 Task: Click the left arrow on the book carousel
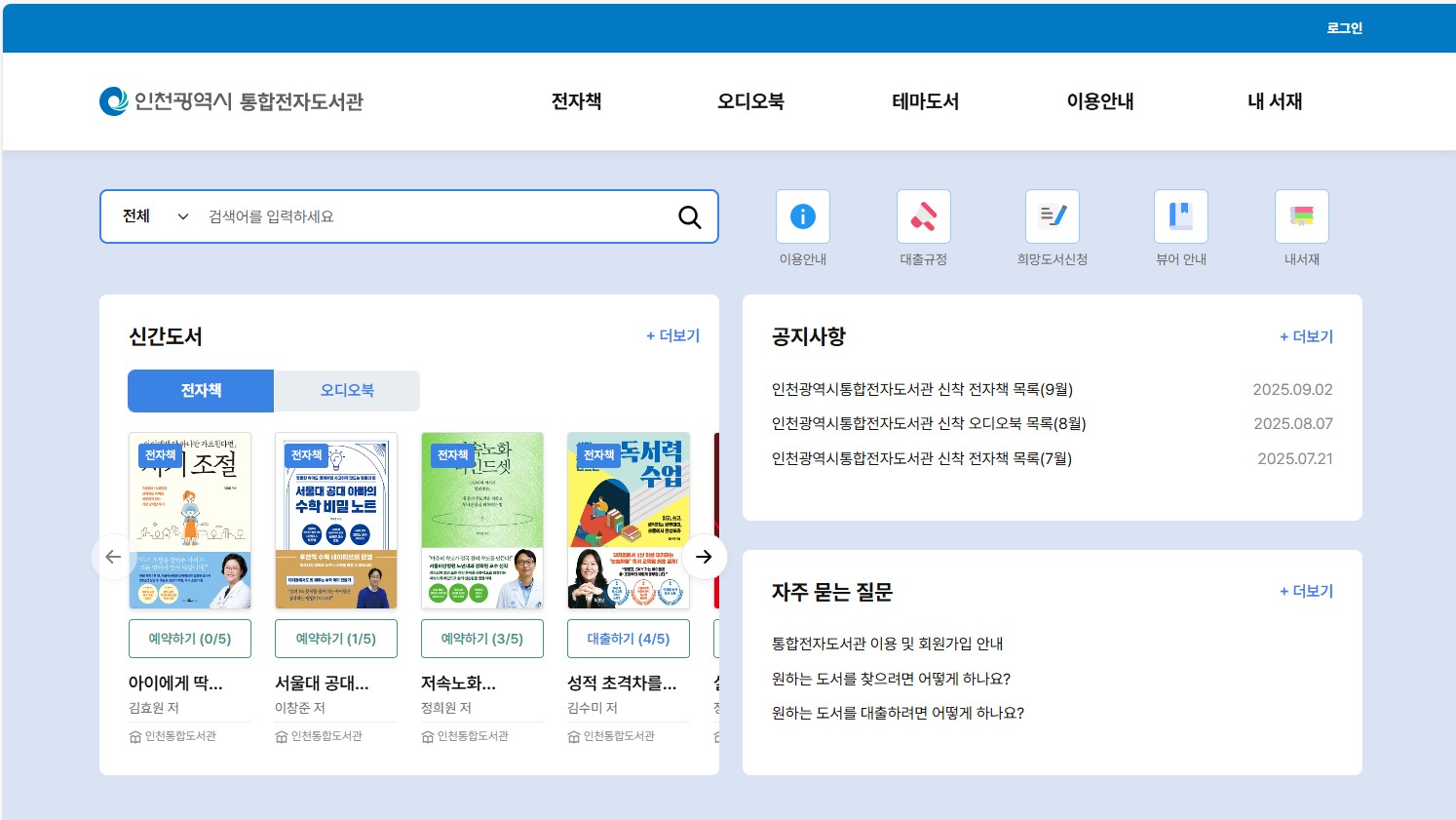click(113, 556)
